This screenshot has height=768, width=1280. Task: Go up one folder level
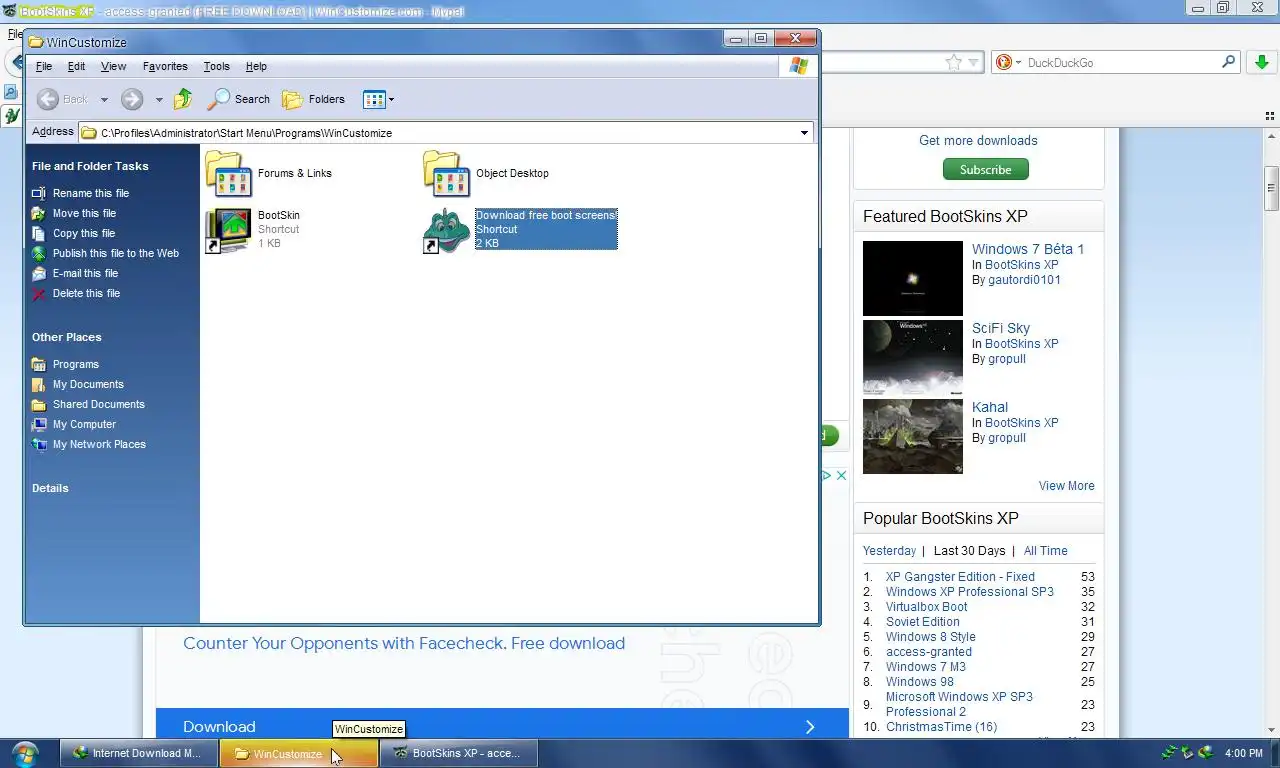183,99
